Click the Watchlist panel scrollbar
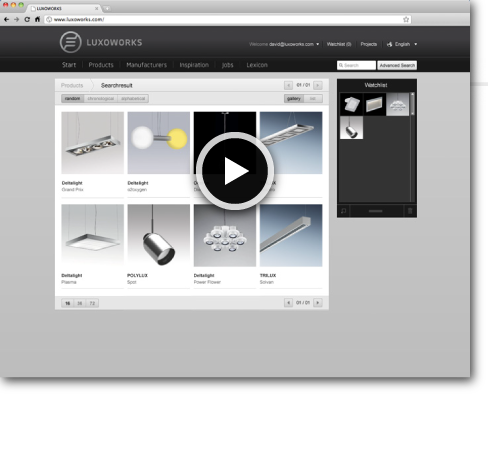Screen dimensions: 488x452 point(413,104)
